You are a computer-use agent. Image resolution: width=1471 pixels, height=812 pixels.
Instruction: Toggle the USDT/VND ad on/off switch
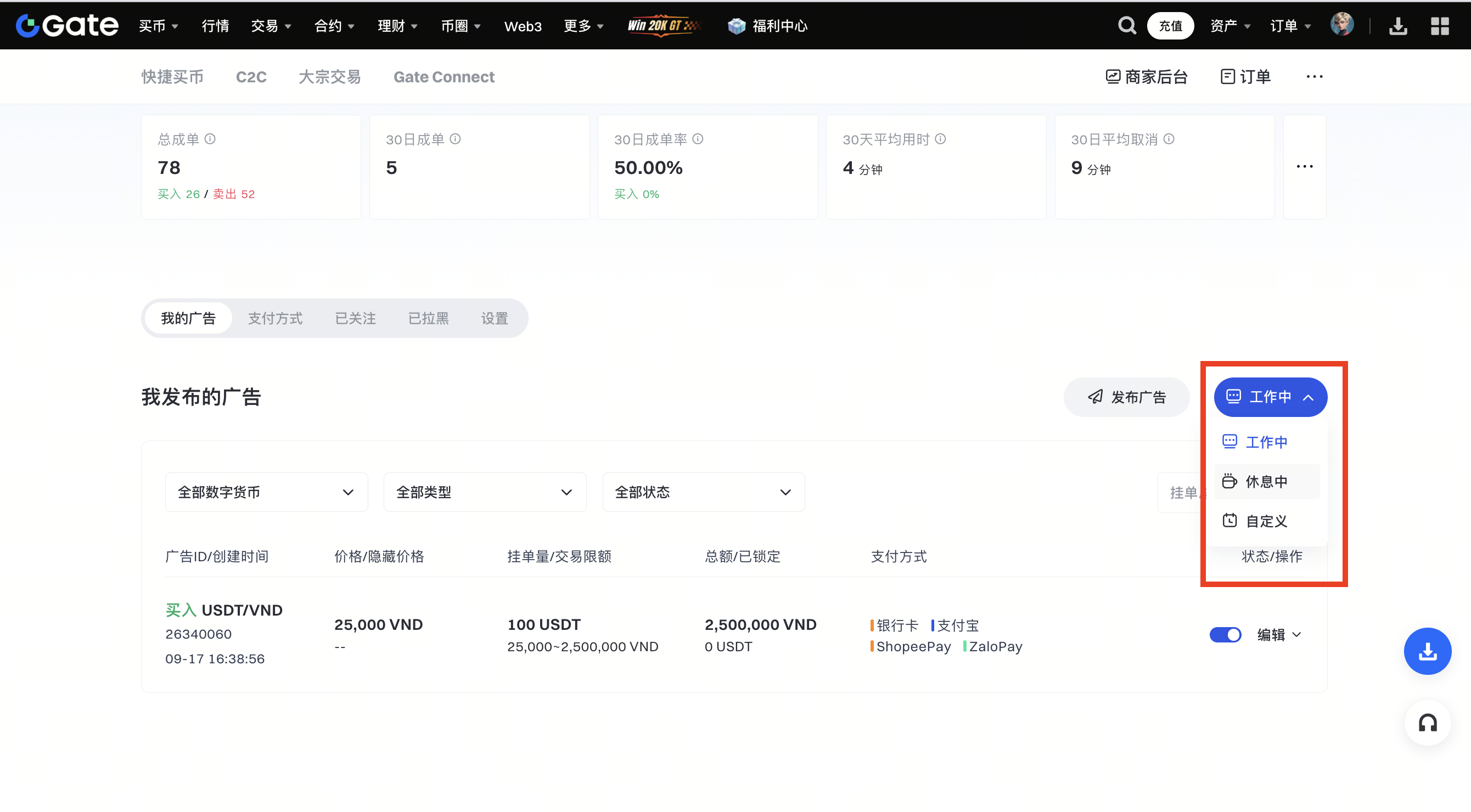[1225, 635]
